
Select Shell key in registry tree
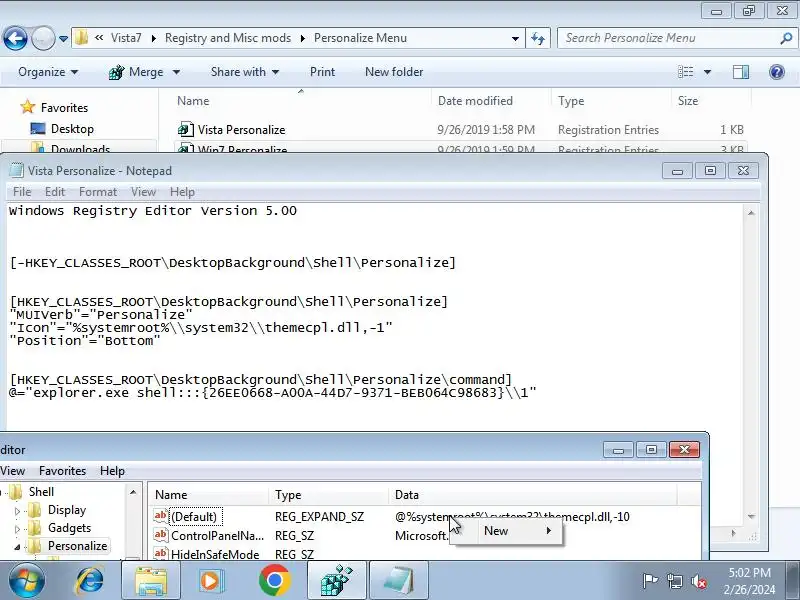coord(41,492)
